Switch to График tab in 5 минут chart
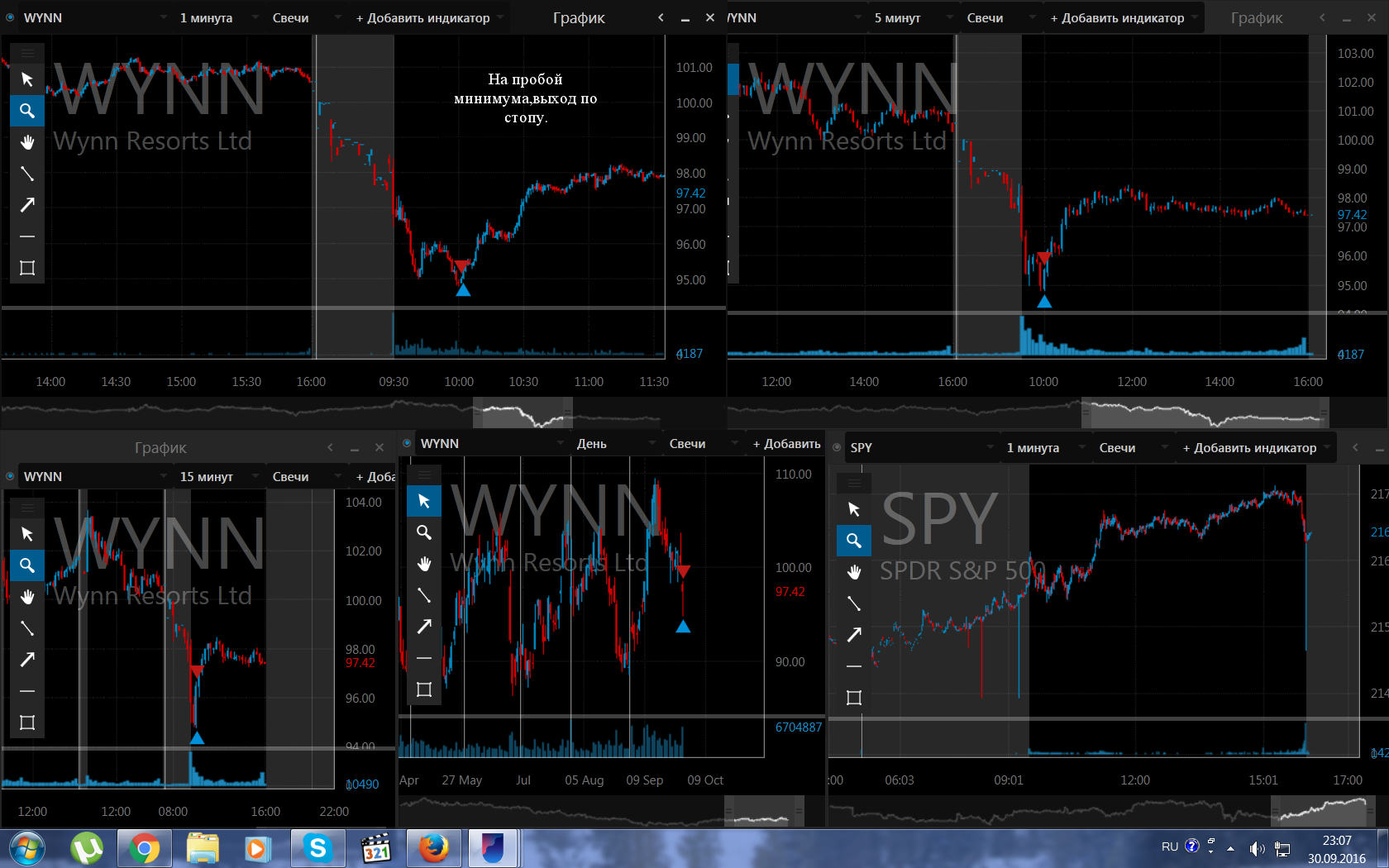 click(x=1257, y=17)
